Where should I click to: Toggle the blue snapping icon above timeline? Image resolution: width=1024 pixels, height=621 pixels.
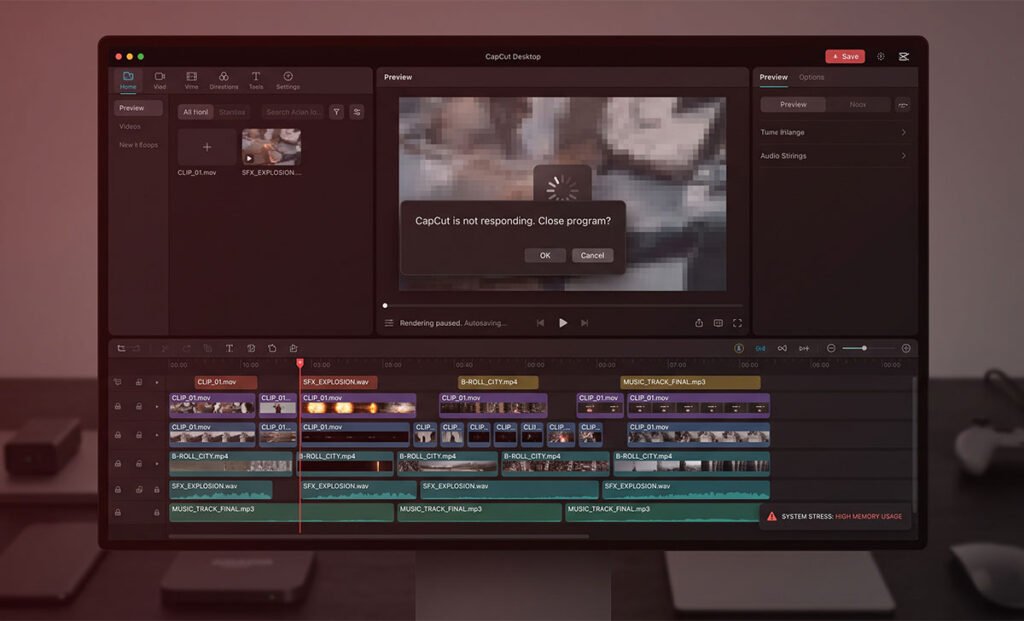(x=760, y=349)
